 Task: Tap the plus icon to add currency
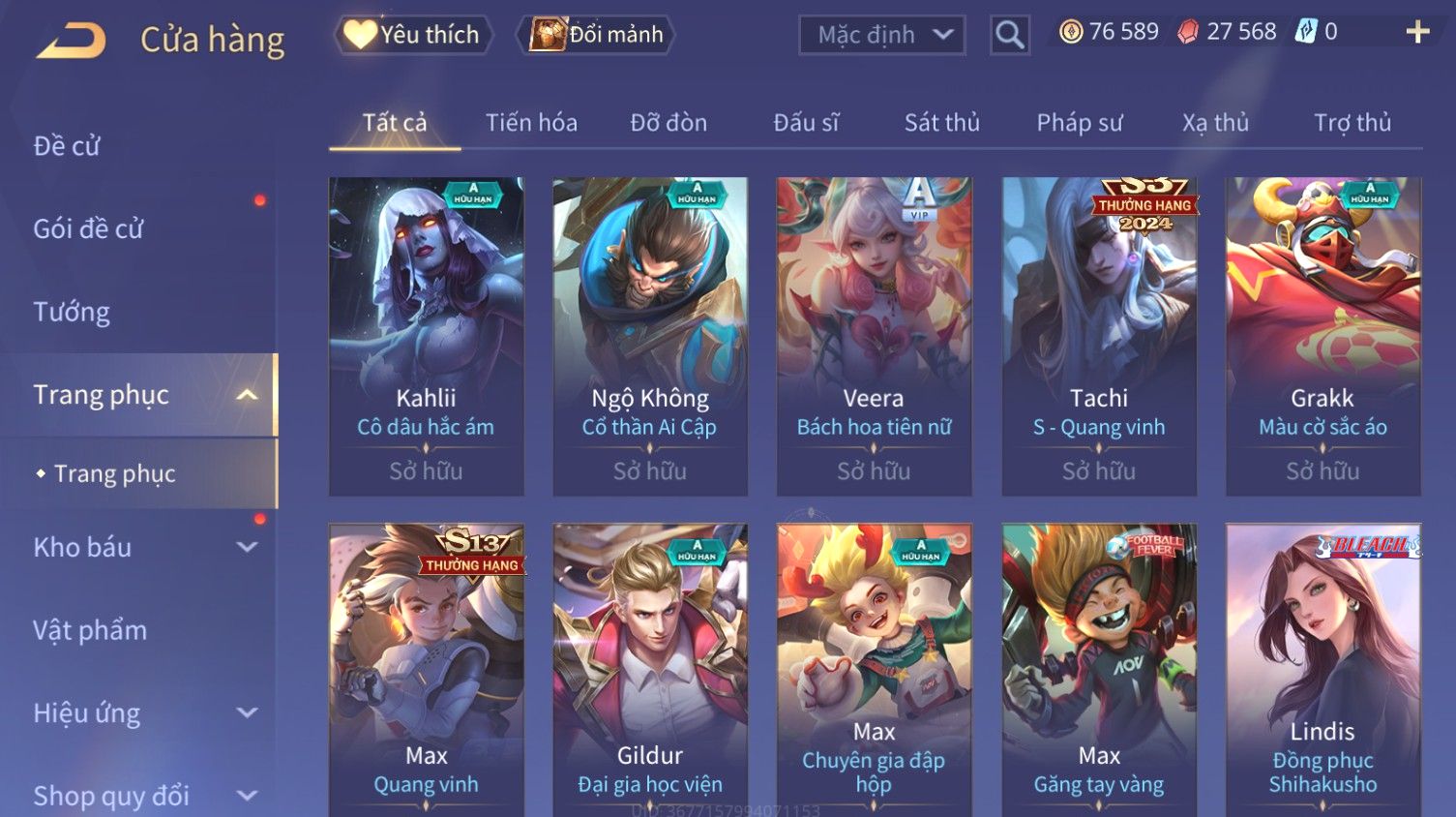point(1417,33)
